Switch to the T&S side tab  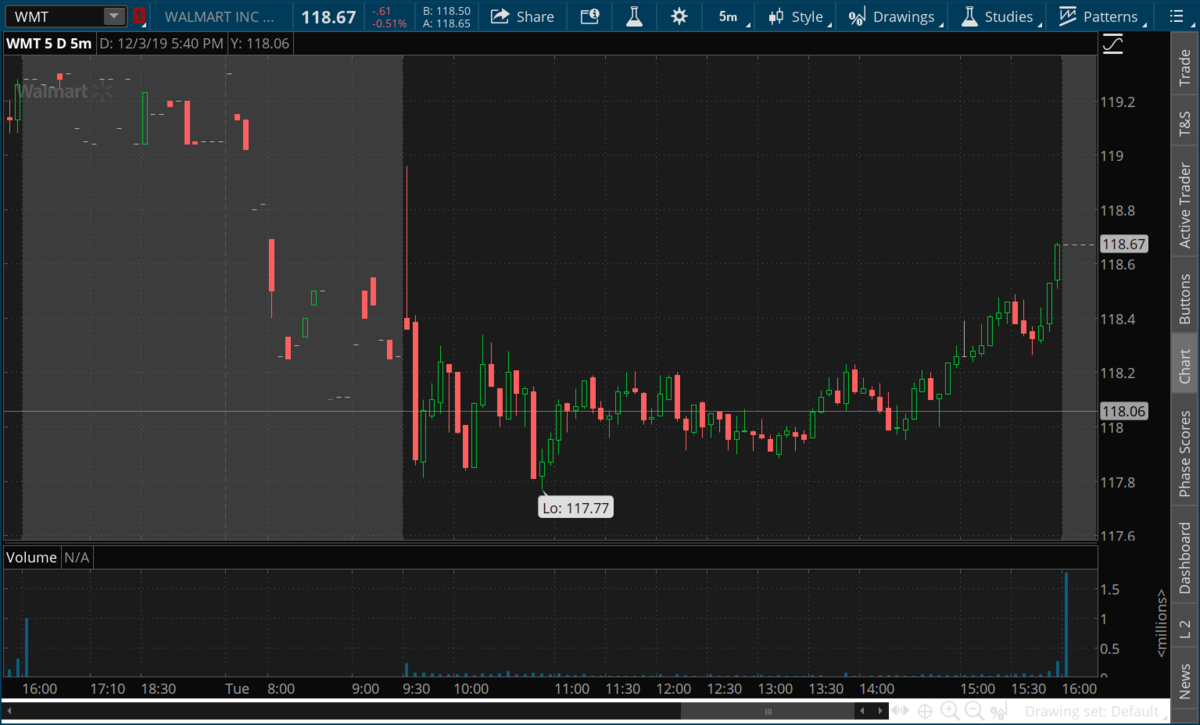[x=1185, y=124]
